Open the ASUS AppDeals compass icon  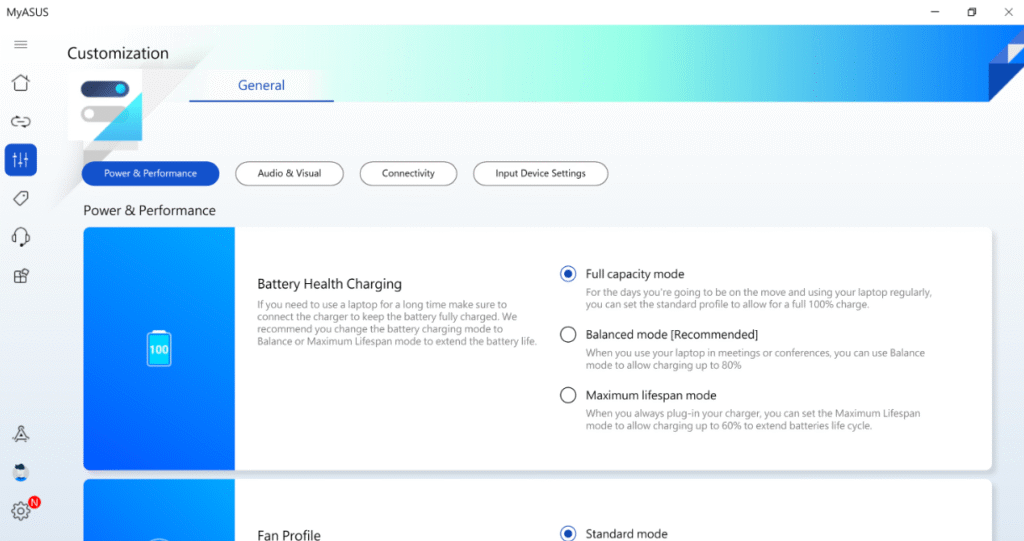point(21,434)
